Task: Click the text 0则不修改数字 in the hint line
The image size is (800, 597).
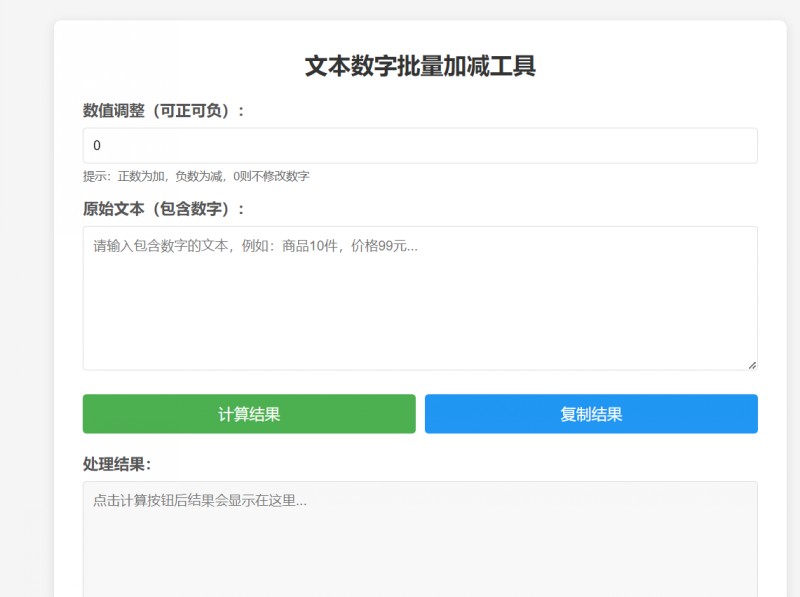Action: coord(271,176)
